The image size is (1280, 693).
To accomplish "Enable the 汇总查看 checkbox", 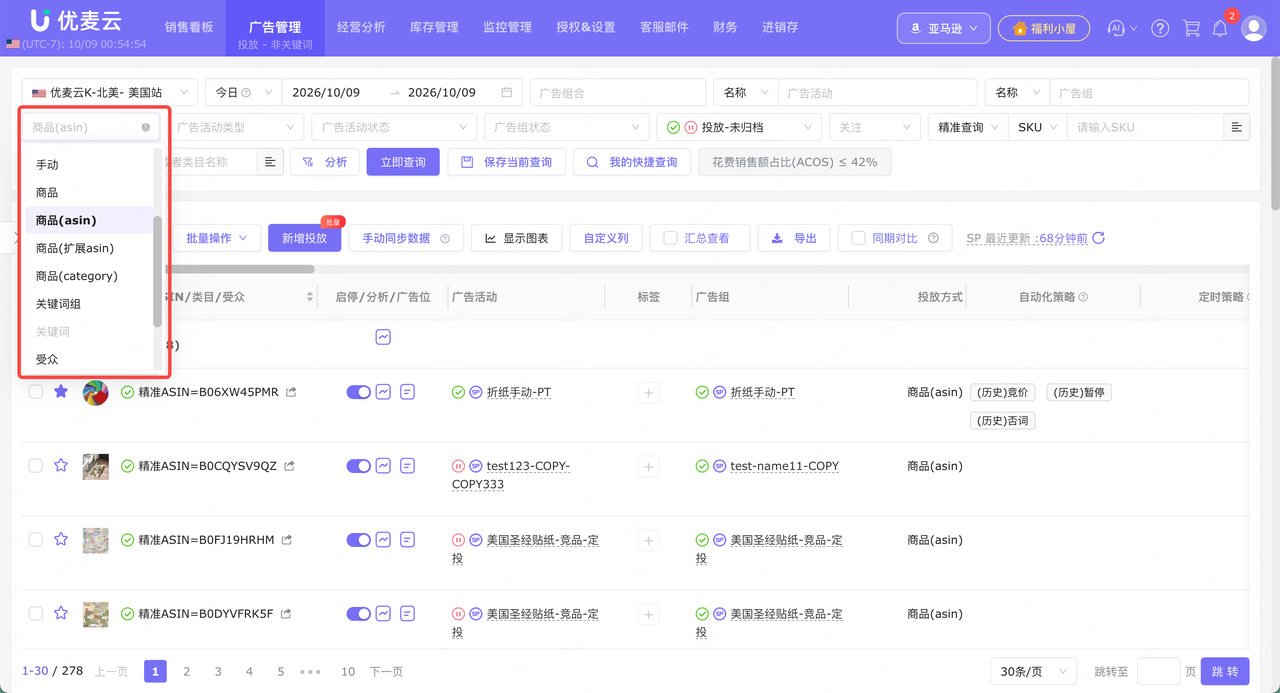I will [x=670, y=238].
